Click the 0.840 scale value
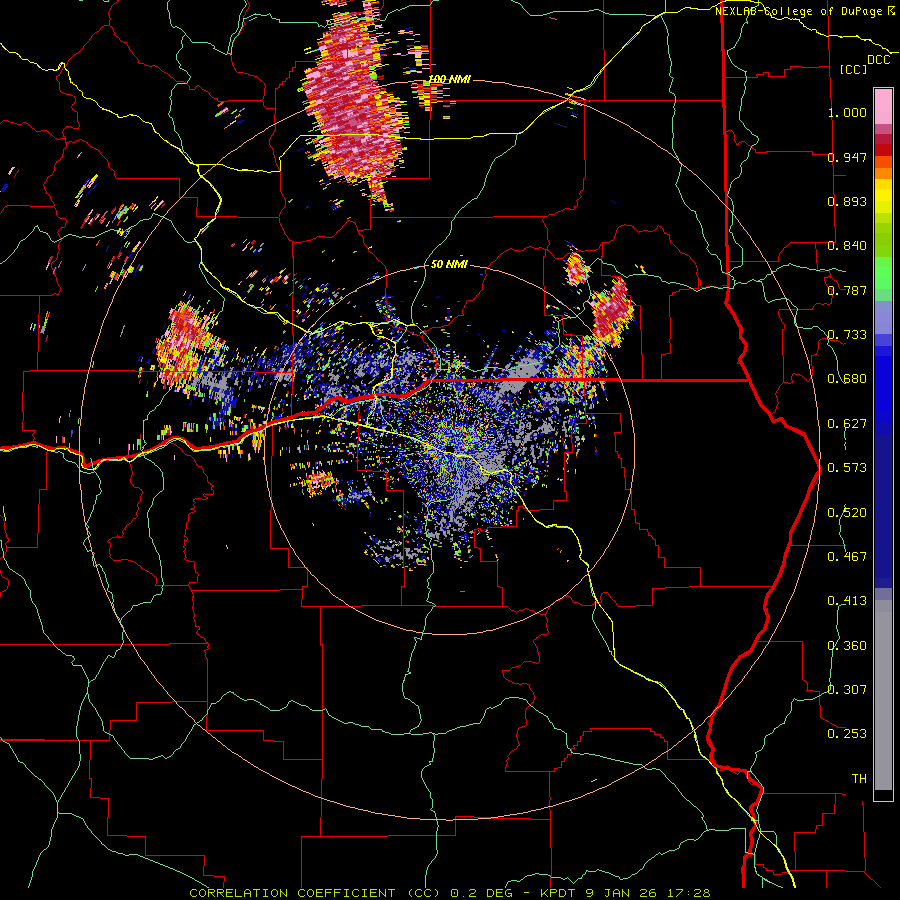 [847, 246]
